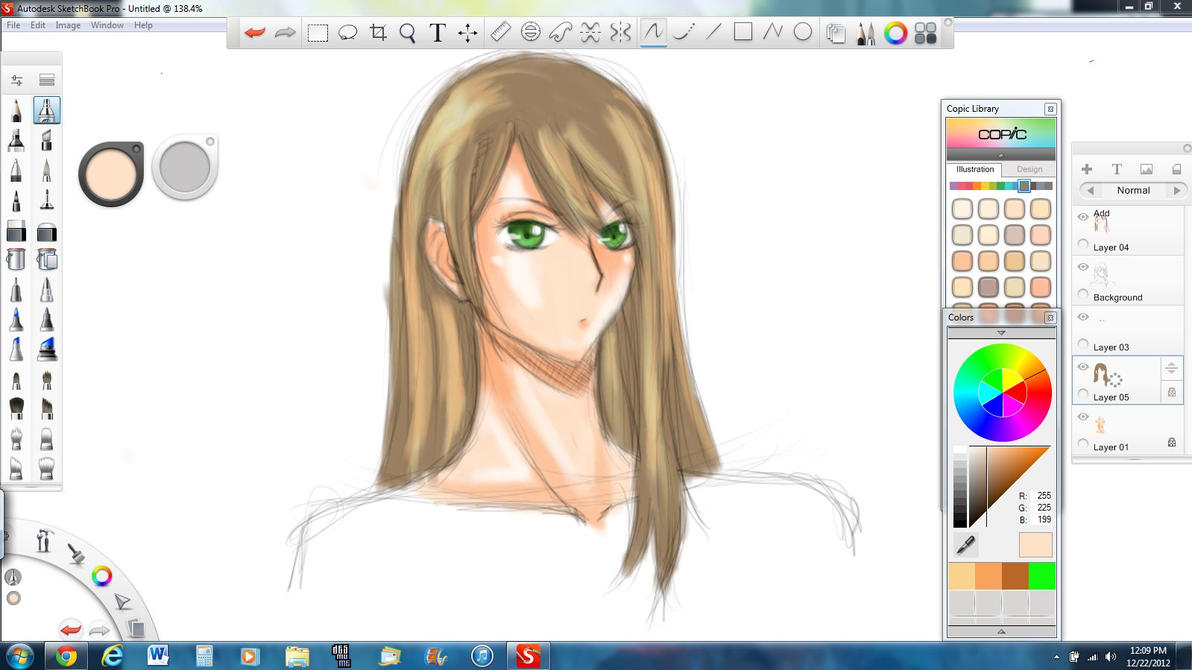Click the Undo arrow in top toolbar
The image size is (1192, 670).
[x=255, y=33]
